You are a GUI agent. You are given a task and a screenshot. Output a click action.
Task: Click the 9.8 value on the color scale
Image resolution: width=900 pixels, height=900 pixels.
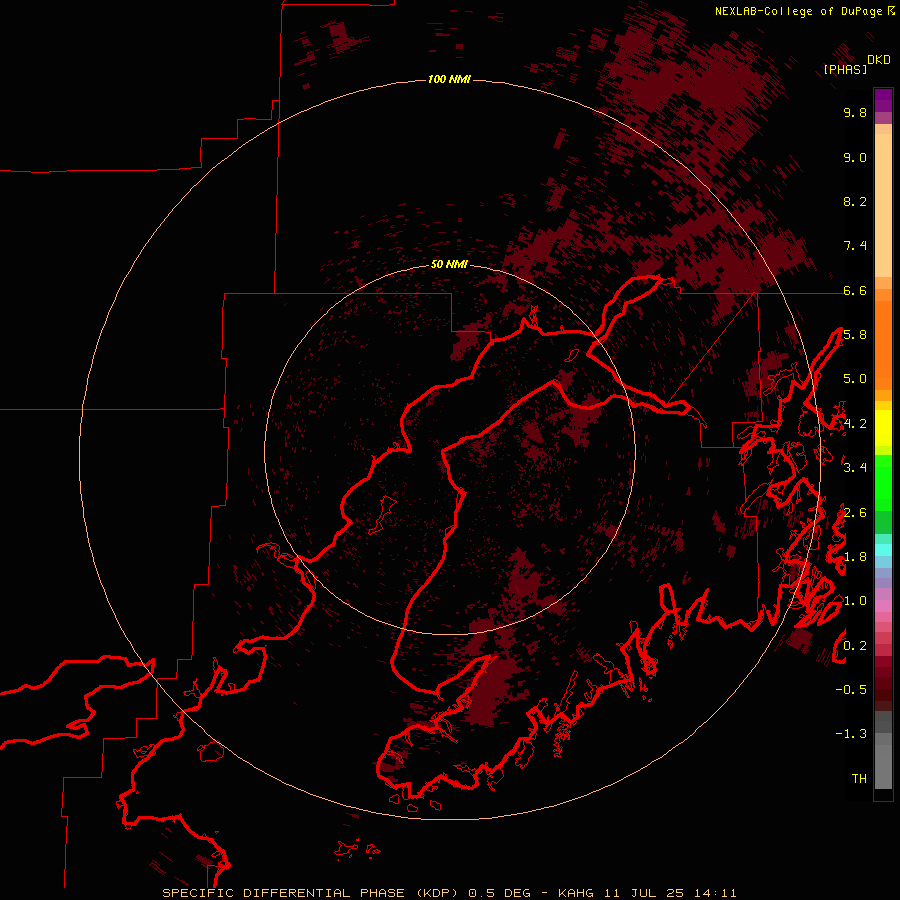[855, 112]
